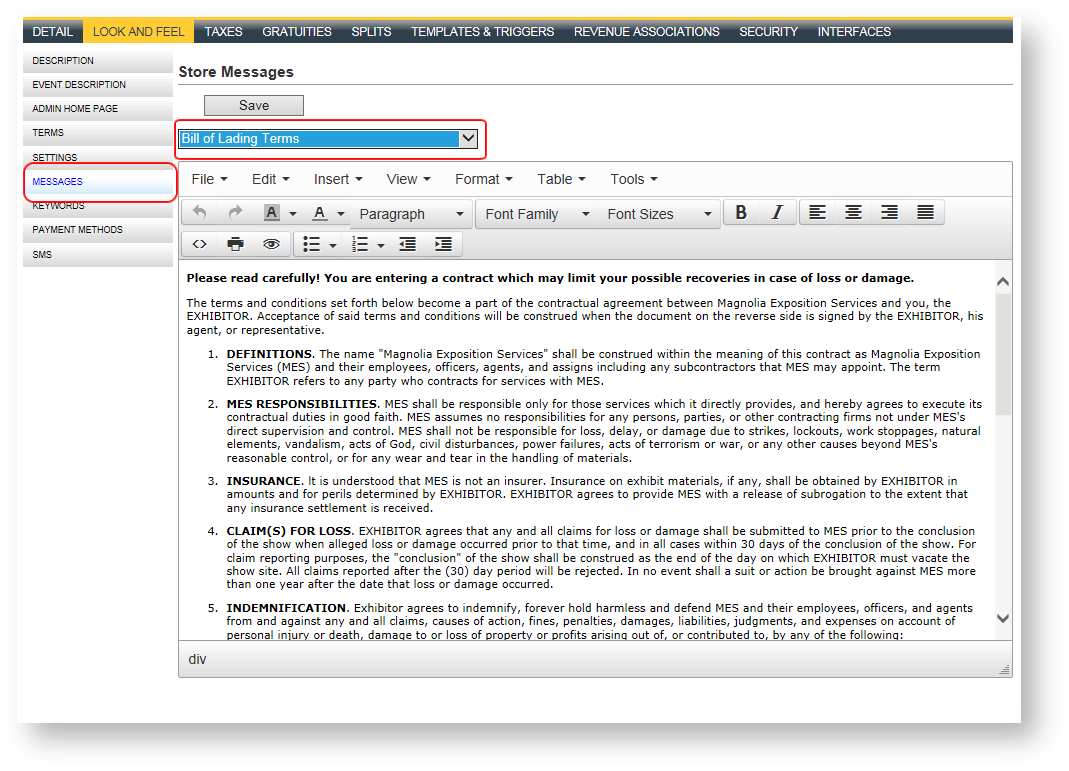Toggle the bullet list button
The height and width of the screenshot is (771, 1069).
pos(312,244)
